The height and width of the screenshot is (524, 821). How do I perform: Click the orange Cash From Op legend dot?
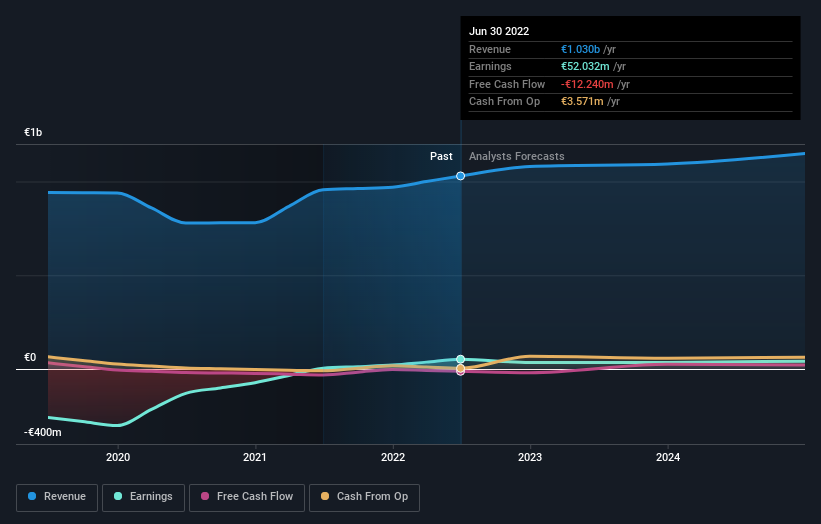pos(325,496)
